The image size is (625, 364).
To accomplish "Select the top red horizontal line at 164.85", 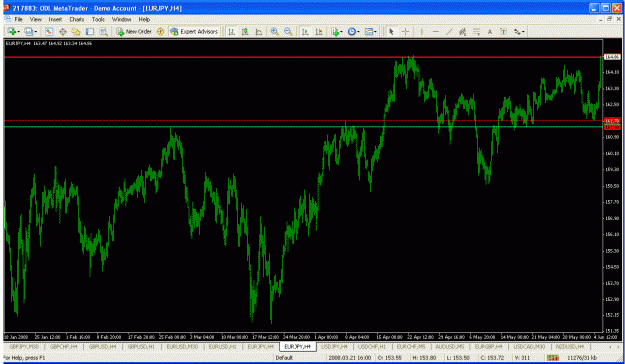I will coord(303,57).
